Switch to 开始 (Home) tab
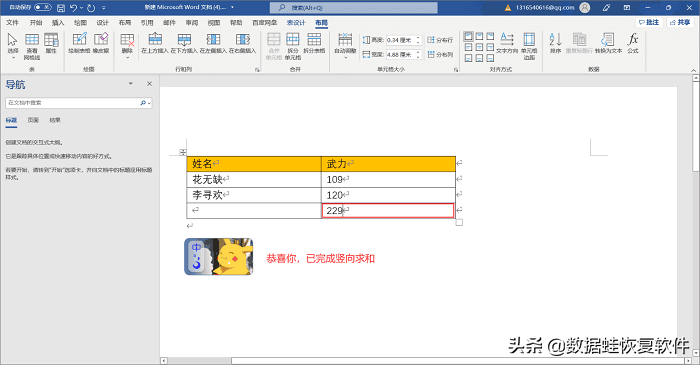The height and width of the screenshot is (365, 700). tap(36, 22)
